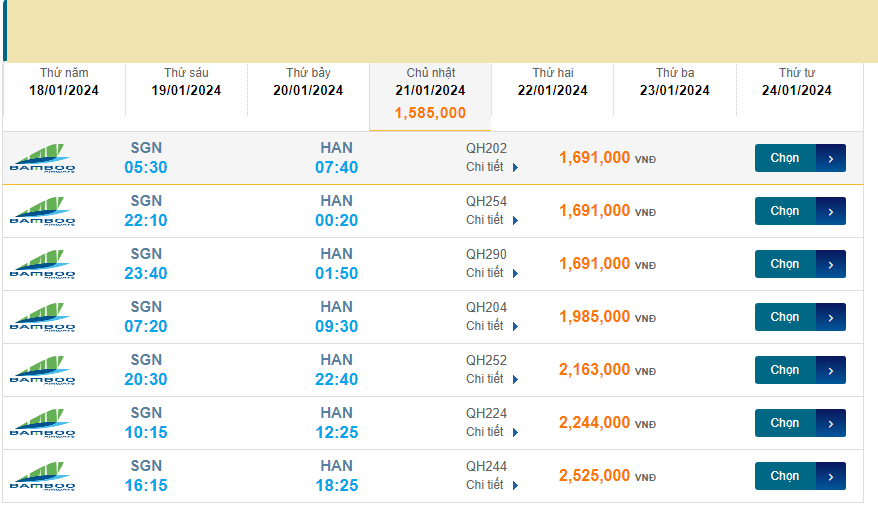Click the 1,985,000 VNĐ price of QH204

595,317
